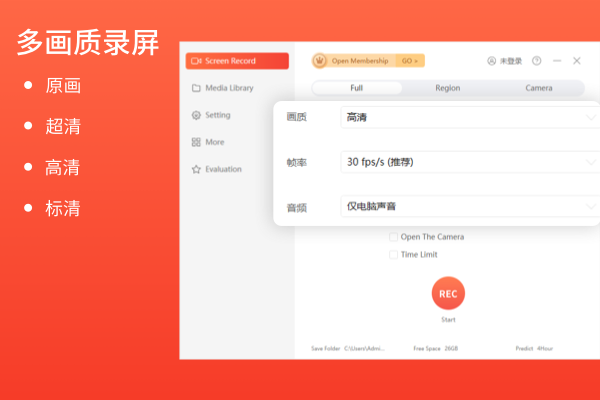
Task: Click the Start label under REC
Action: 448,320
